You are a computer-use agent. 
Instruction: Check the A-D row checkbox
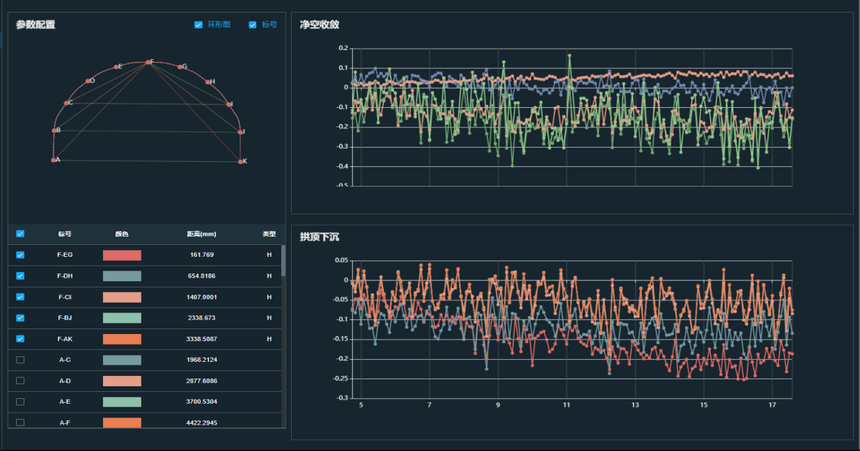point(20,381)
